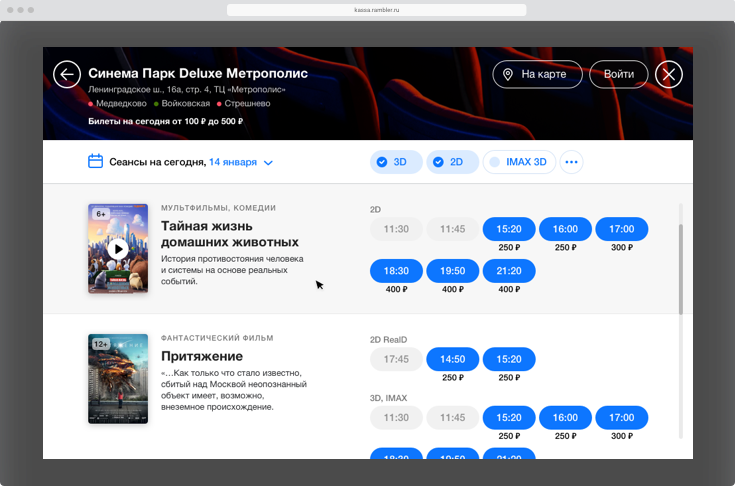This screenshot has width=735, height=486.
Task: Select 15:20 2D session of 'Тайная жизнь'
Action: pos(509,229)
